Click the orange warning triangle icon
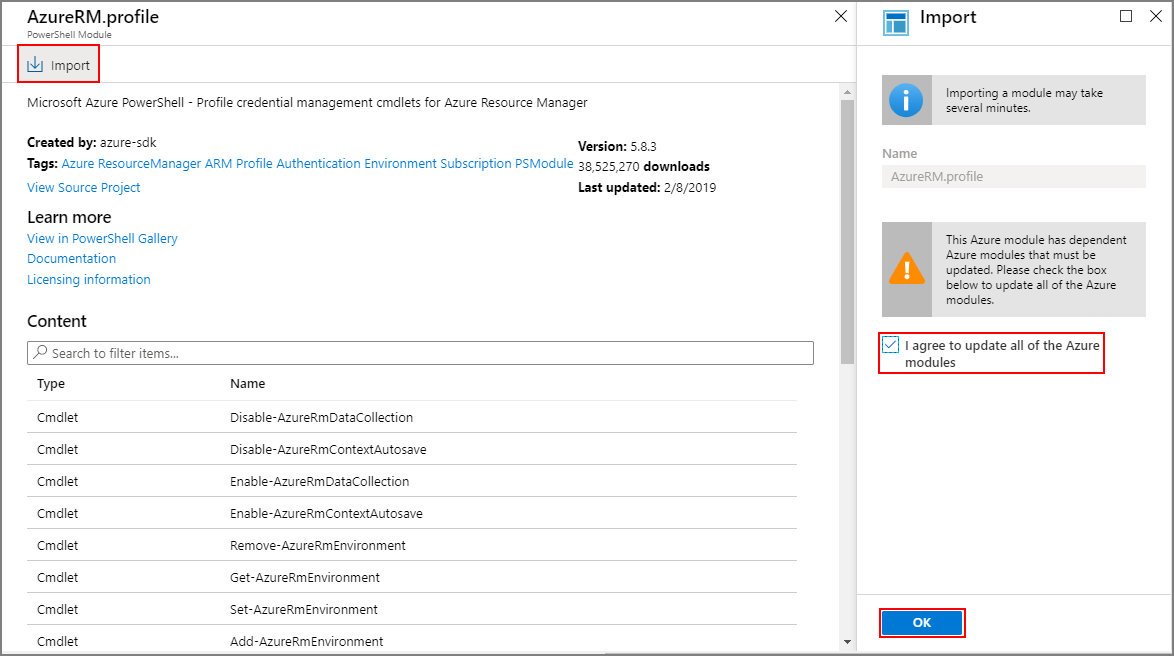The image size is (1174, 656). tap(907, 268)
